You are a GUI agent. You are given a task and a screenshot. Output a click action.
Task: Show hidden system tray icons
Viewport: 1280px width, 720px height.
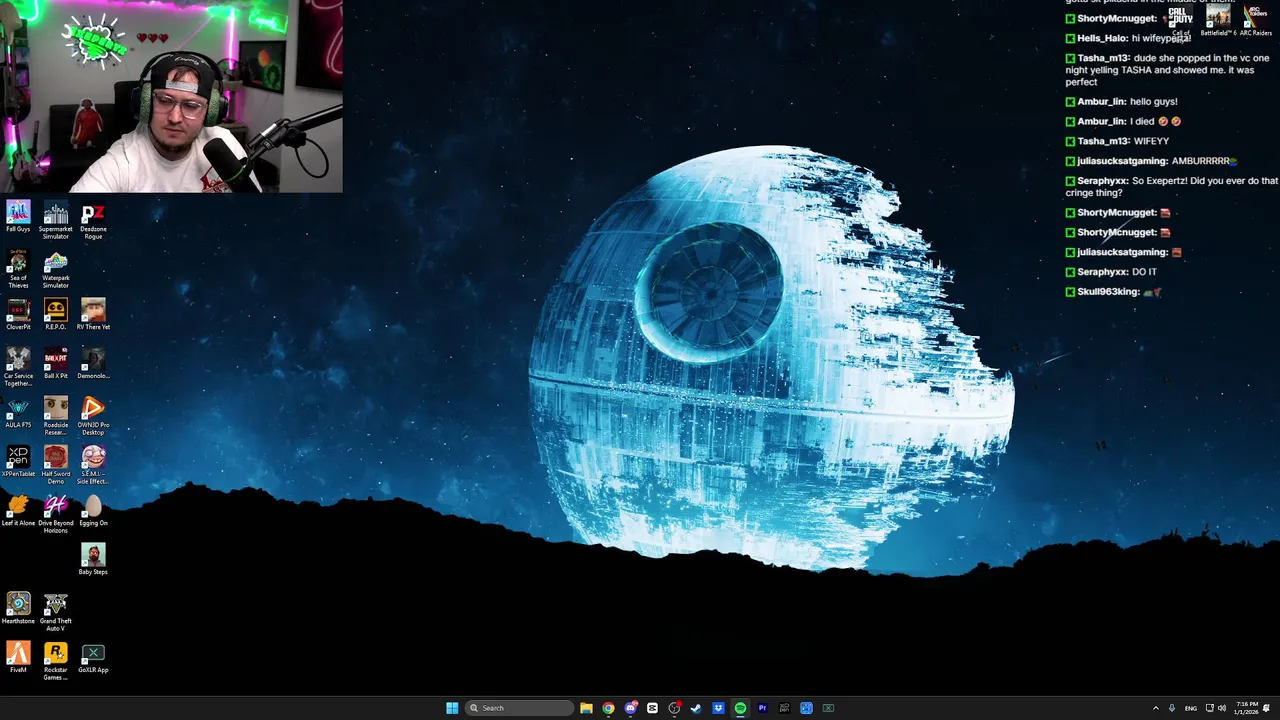(x=1156, y=708)
